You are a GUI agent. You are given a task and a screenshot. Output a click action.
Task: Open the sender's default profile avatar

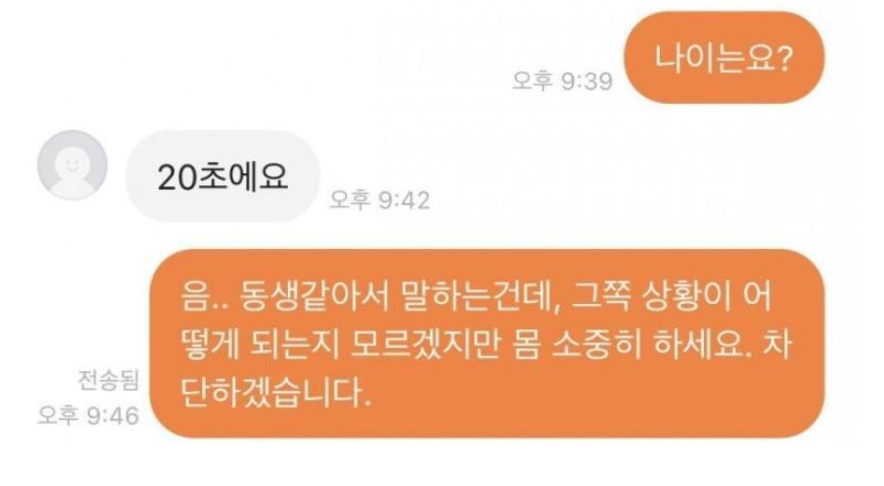pos(72,165)
